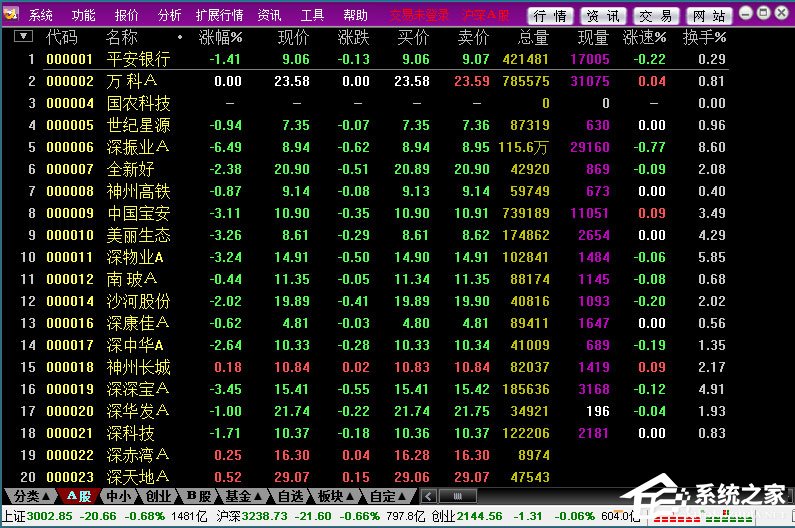Expand the 板块▲ tab menu

pyautogui.click(x=335, y=496)
